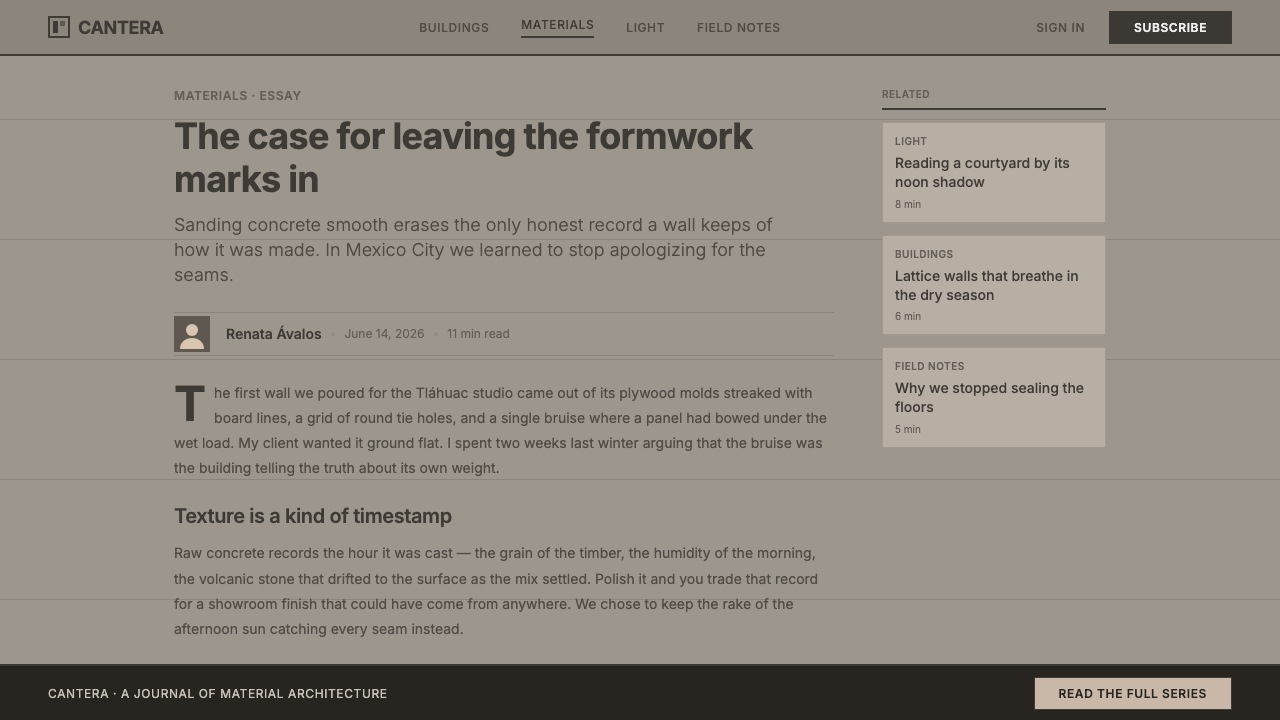
Task: Click Read the Full Series button
Action: [1132, 693]
